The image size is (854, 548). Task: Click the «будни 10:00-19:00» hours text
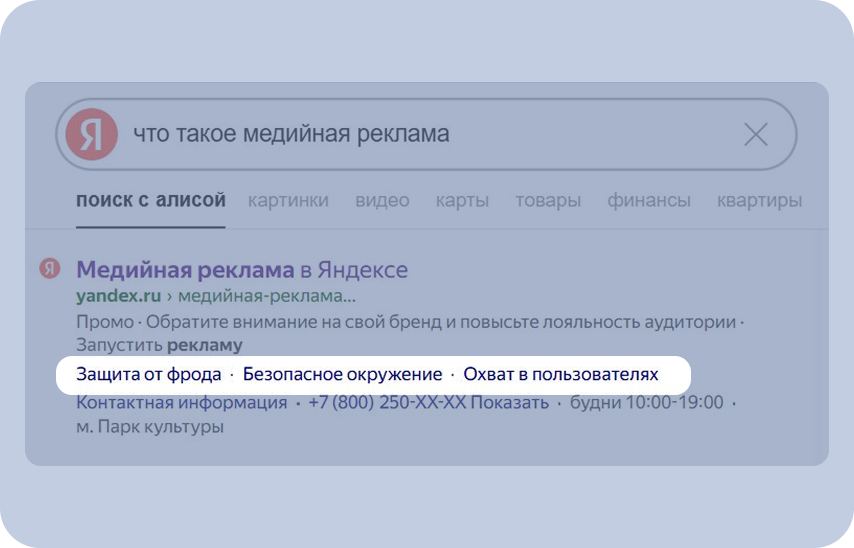646,403
